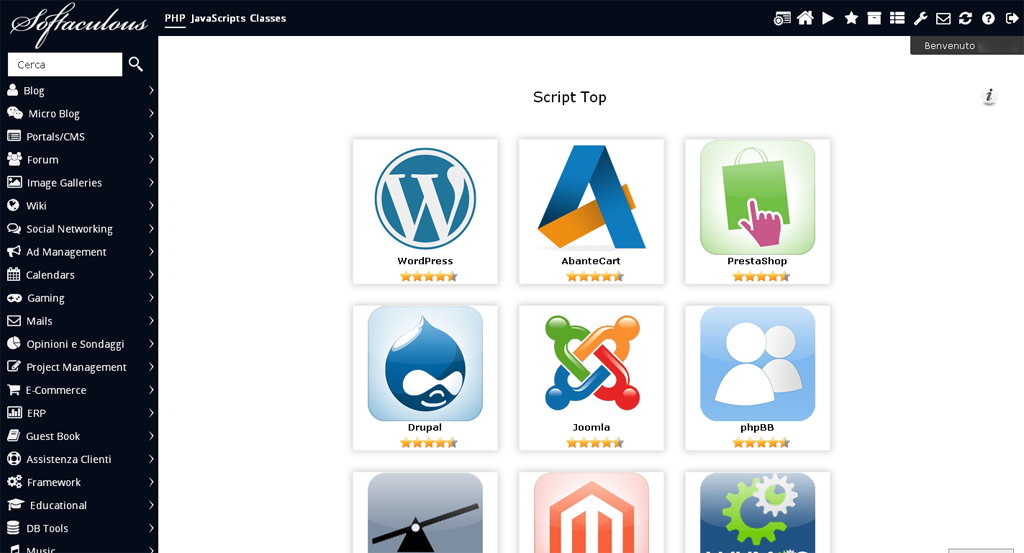
Task: Open the star ratings icon in toolbar
Action: pyautogui.click(x=851, y=18)
